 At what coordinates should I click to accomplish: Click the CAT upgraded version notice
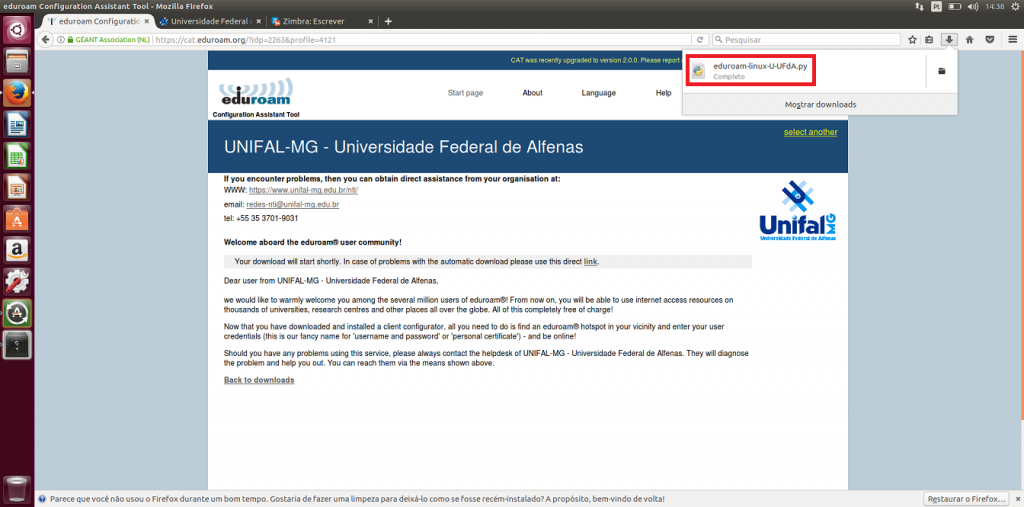[x=596, y=60]
